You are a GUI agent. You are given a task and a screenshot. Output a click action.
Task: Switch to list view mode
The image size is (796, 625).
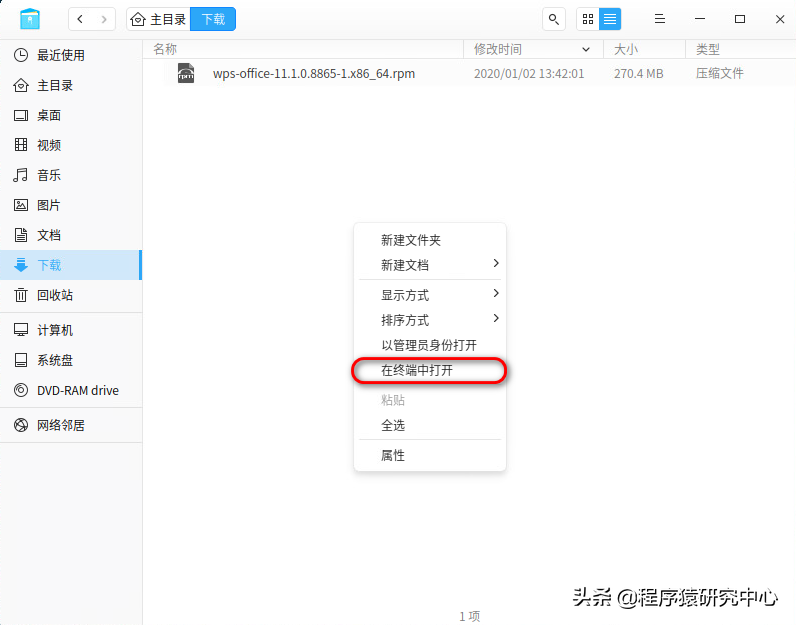coord(610,19)
